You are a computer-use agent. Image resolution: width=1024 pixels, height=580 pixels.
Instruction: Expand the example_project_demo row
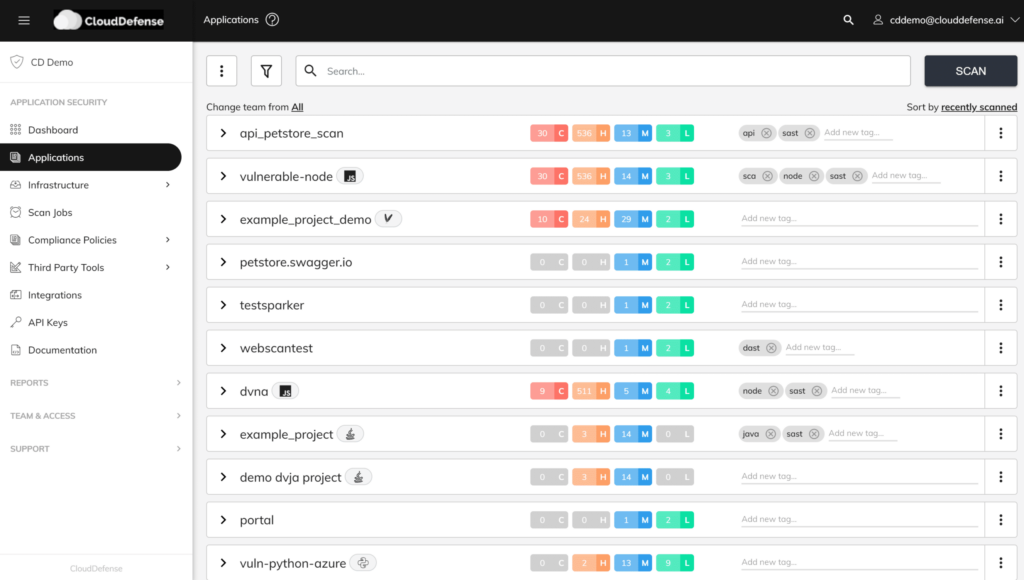[x=223, y=219]
